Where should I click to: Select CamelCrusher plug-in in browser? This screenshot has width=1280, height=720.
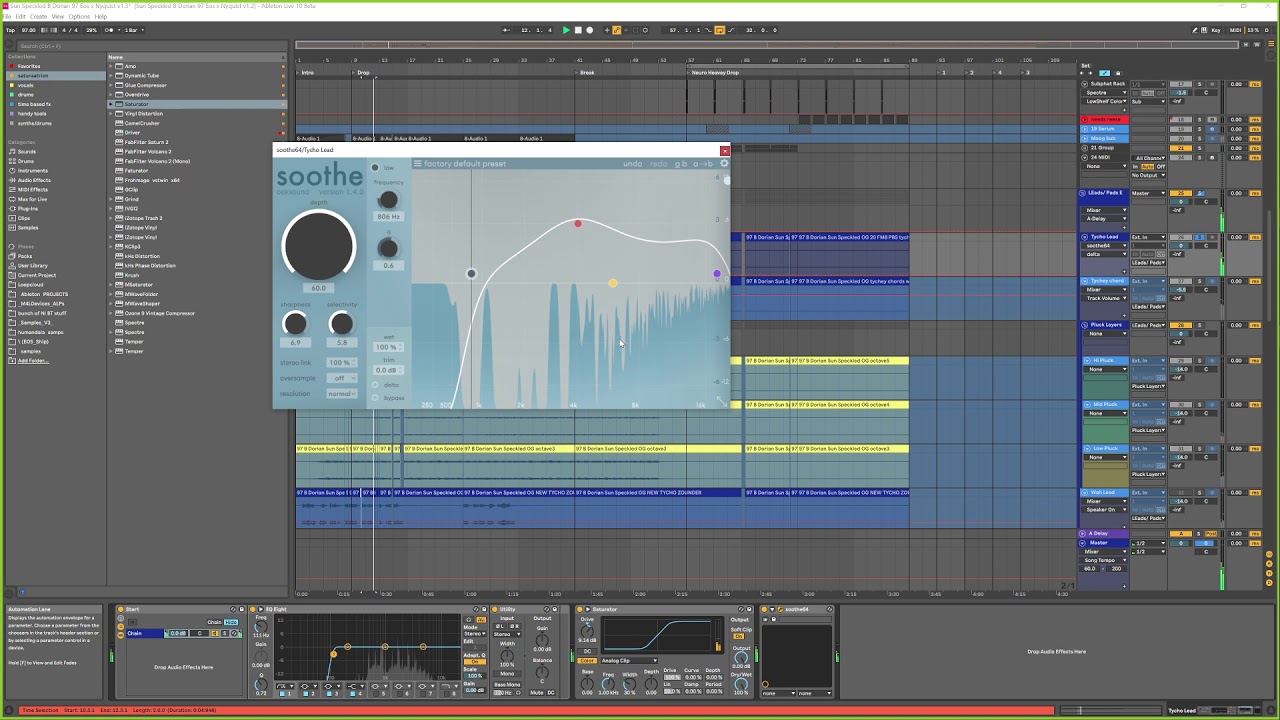[x=142, y=123]
